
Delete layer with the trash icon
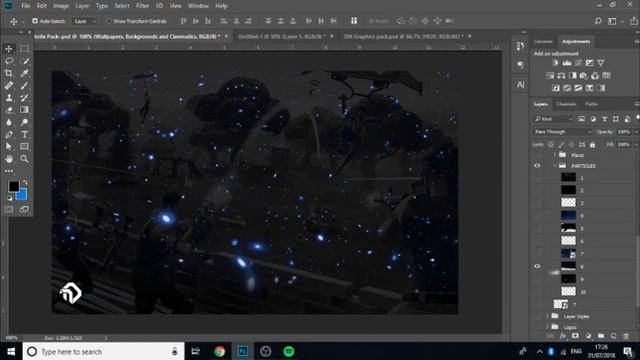[626, 336]
